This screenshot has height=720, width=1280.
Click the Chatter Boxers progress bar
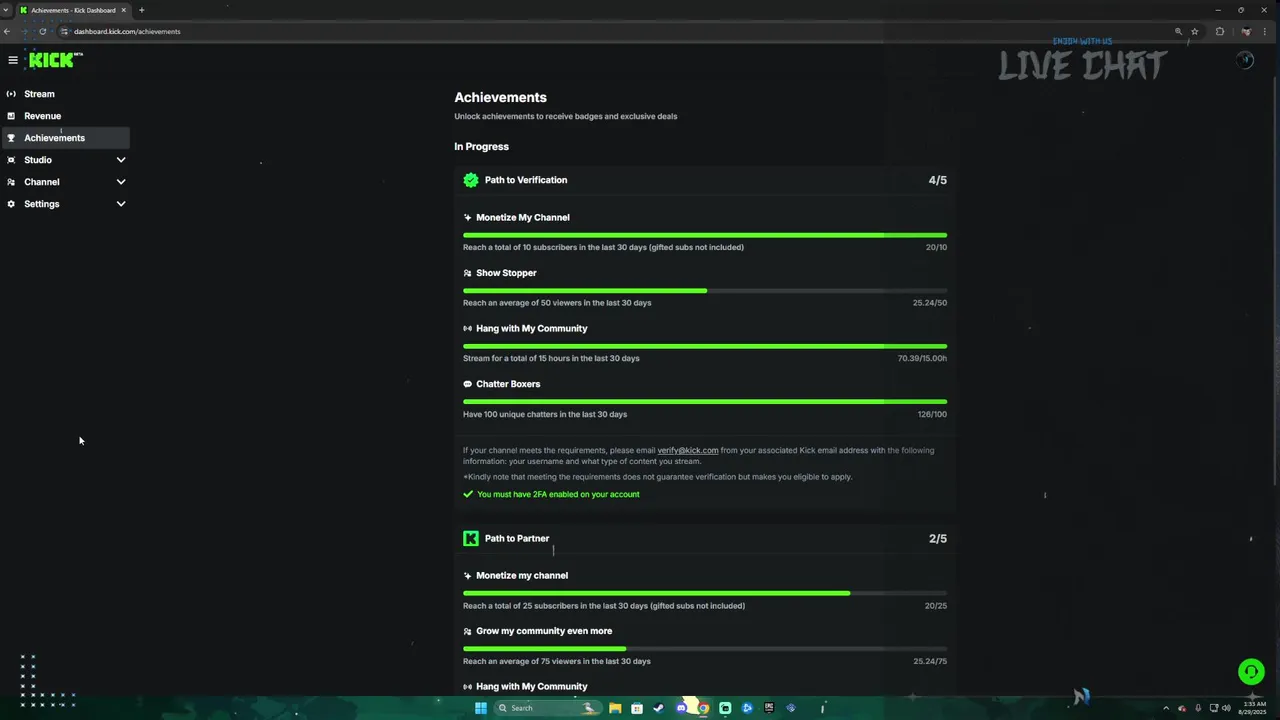tap(705, 402)
